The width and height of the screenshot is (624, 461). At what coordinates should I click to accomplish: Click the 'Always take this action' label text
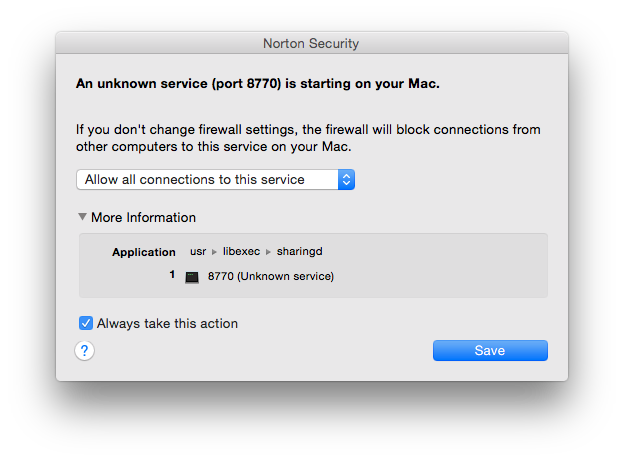[167, 323]
